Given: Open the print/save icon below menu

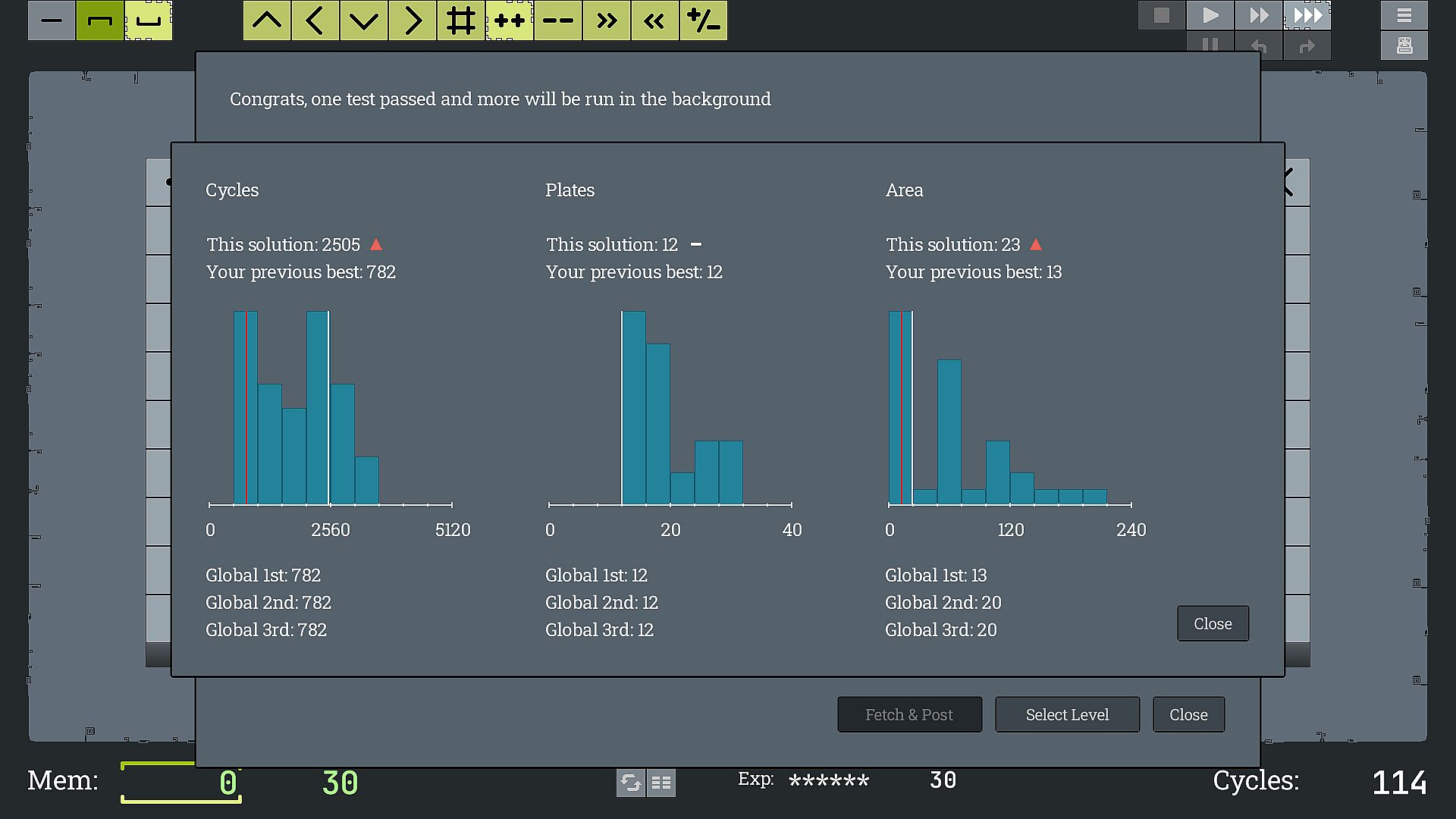Looking at the screenshot, I should (x=1404, y=46).
